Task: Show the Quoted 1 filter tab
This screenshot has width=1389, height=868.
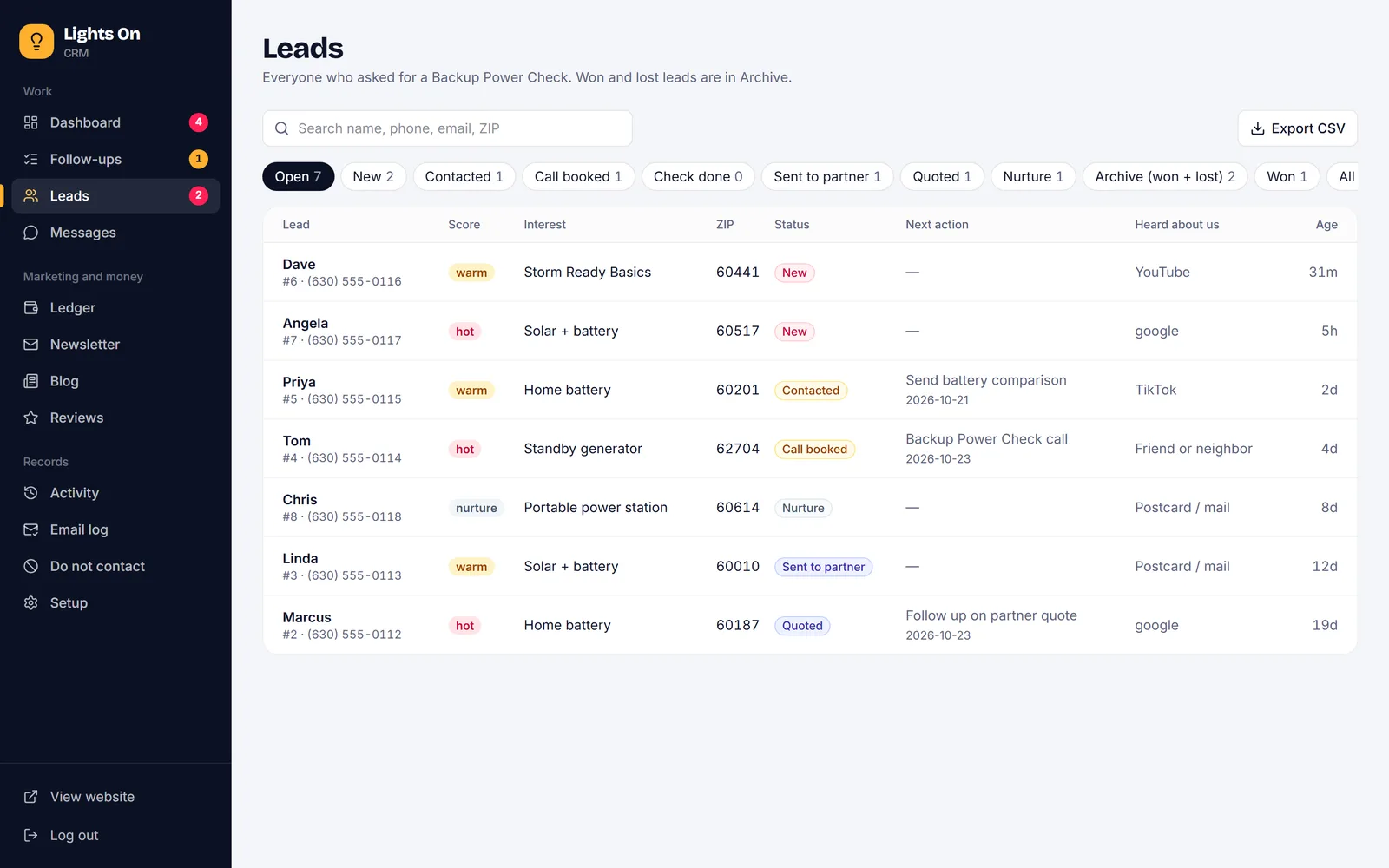Action: click(942, 176)
